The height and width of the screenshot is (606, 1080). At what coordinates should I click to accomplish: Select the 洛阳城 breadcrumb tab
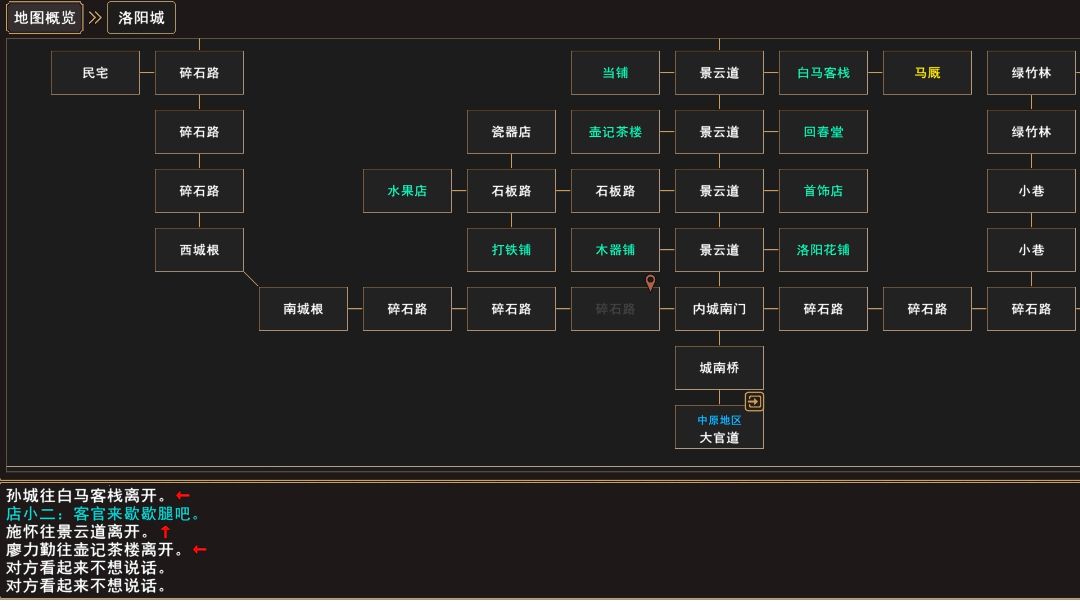click(140, 17)
